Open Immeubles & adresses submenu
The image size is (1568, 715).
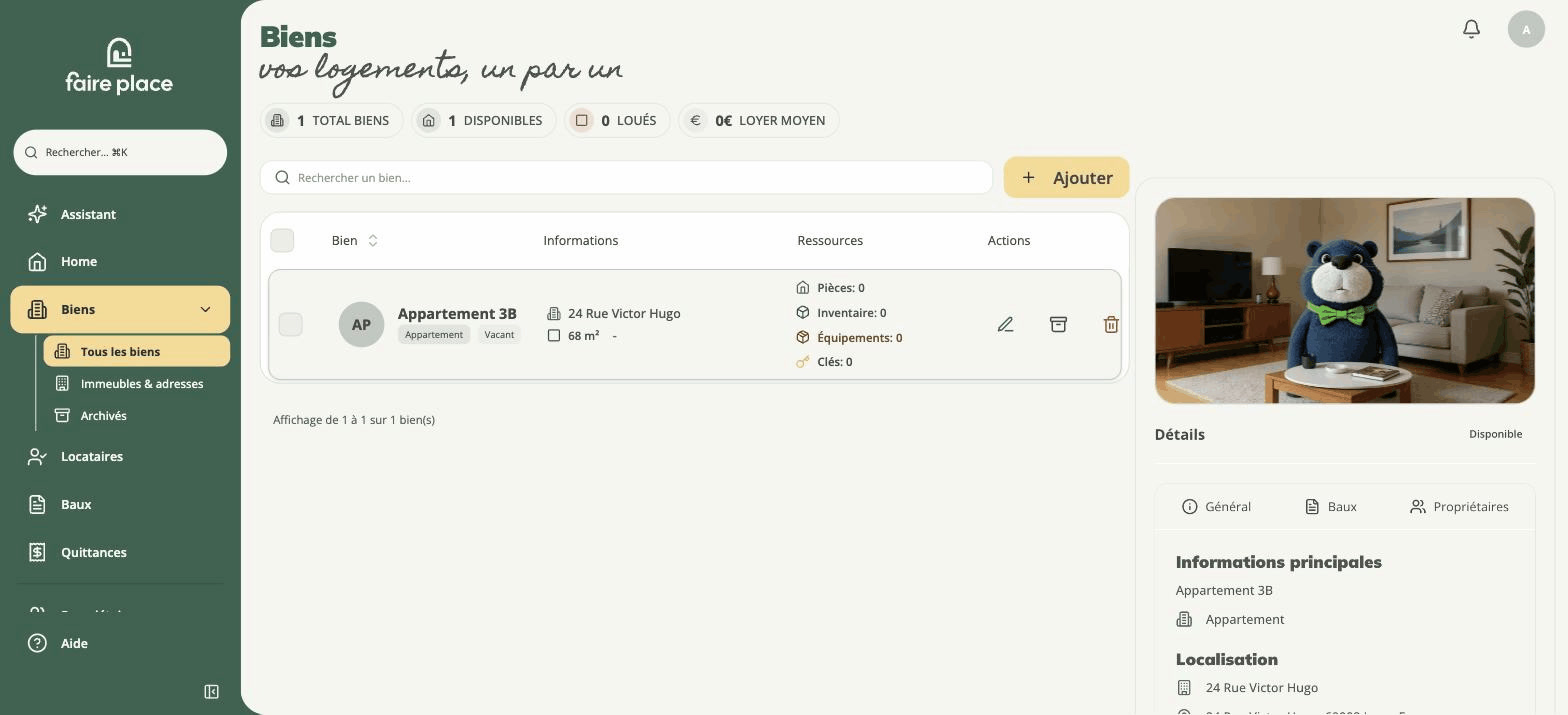pos(137,383)
